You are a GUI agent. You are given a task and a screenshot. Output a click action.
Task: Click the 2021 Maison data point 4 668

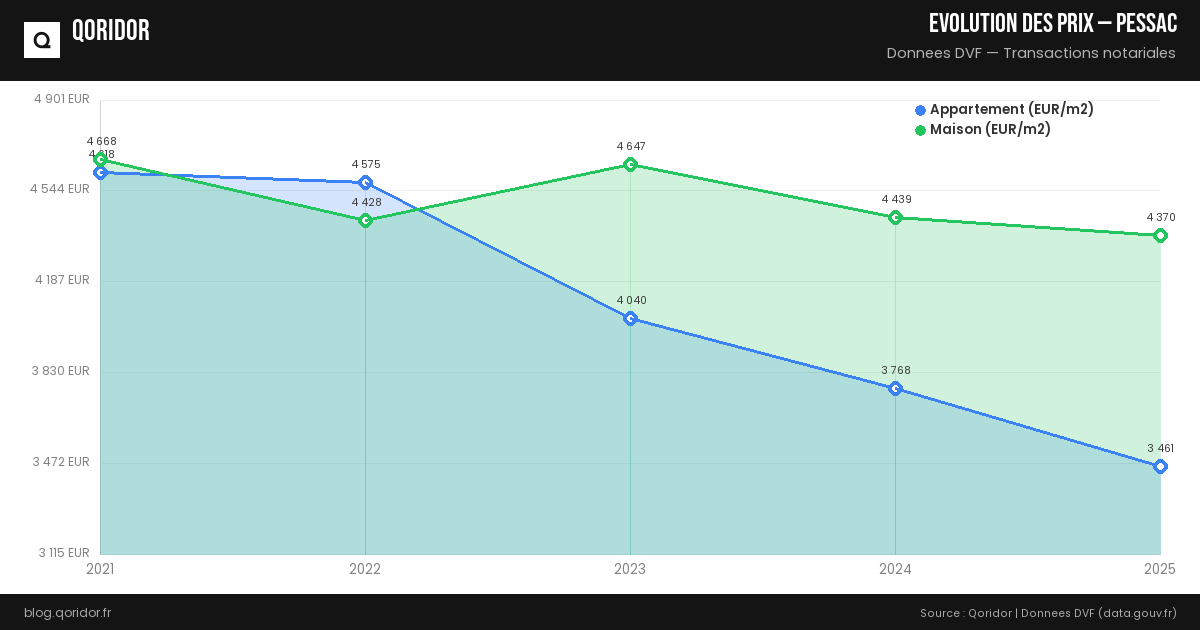click(x=100, y=159)
